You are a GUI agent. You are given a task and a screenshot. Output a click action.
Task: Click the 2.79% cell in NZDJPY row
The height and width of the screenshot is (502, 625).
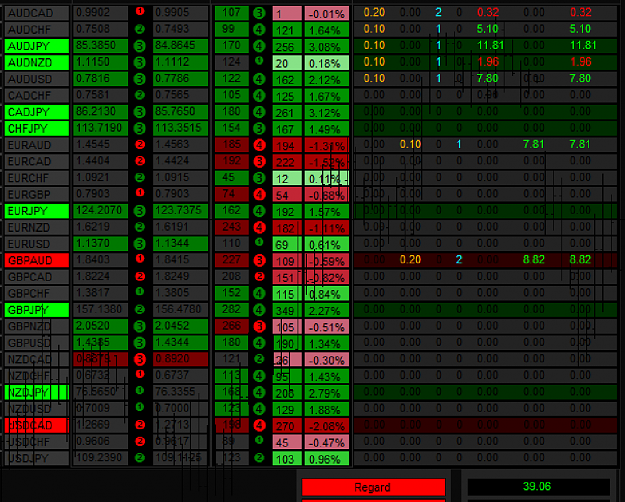[x=326, y=393]
